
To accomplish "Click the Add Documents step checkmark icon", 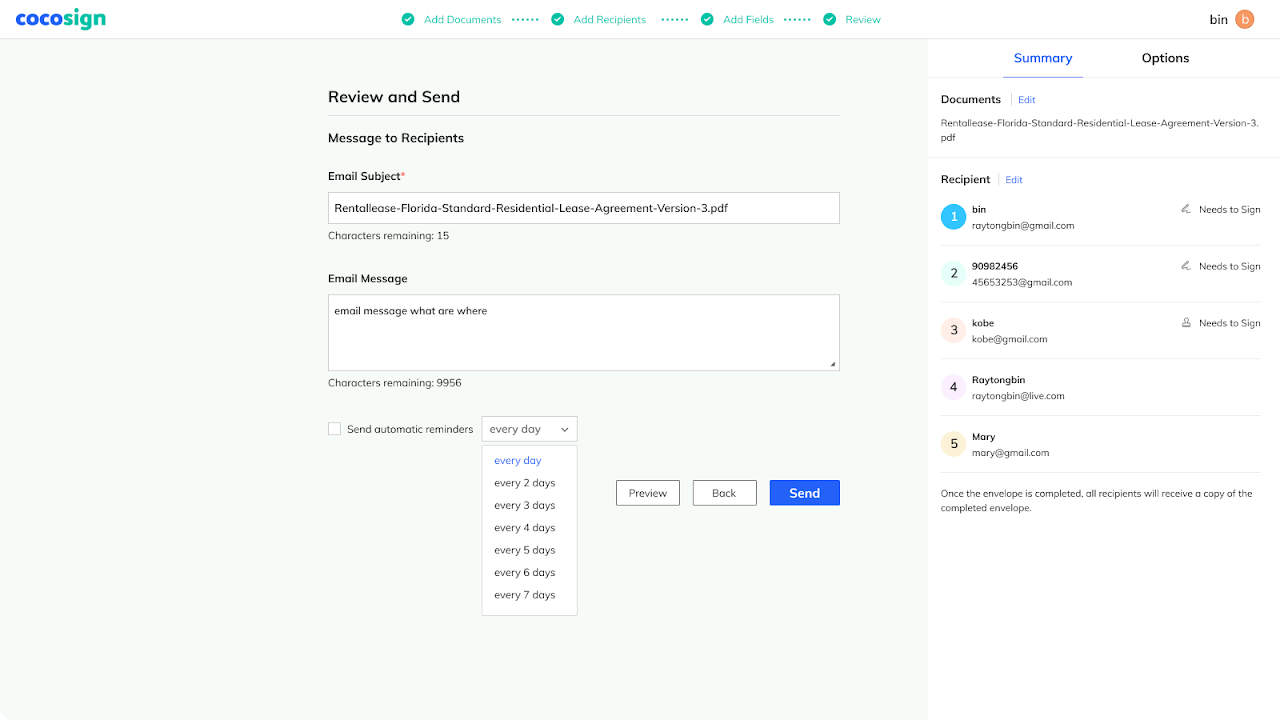I will click(408, 19).
